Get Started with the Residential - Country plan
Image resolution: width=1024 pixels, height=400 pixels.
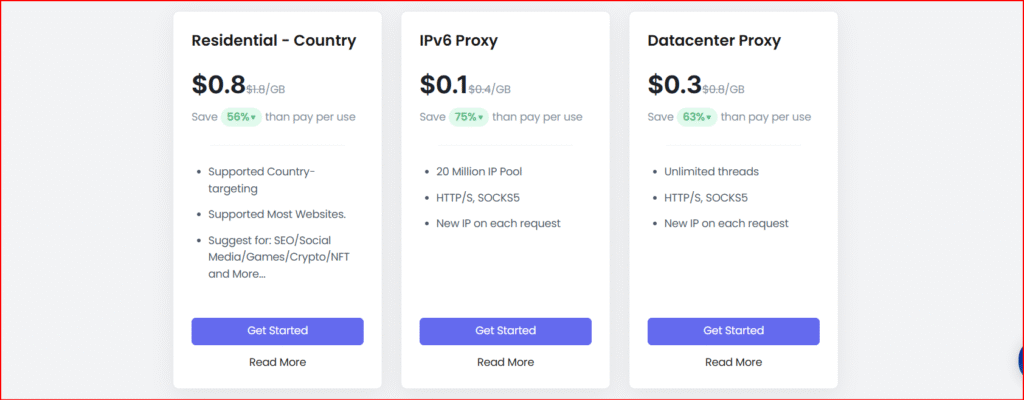[x=277, y=331]
